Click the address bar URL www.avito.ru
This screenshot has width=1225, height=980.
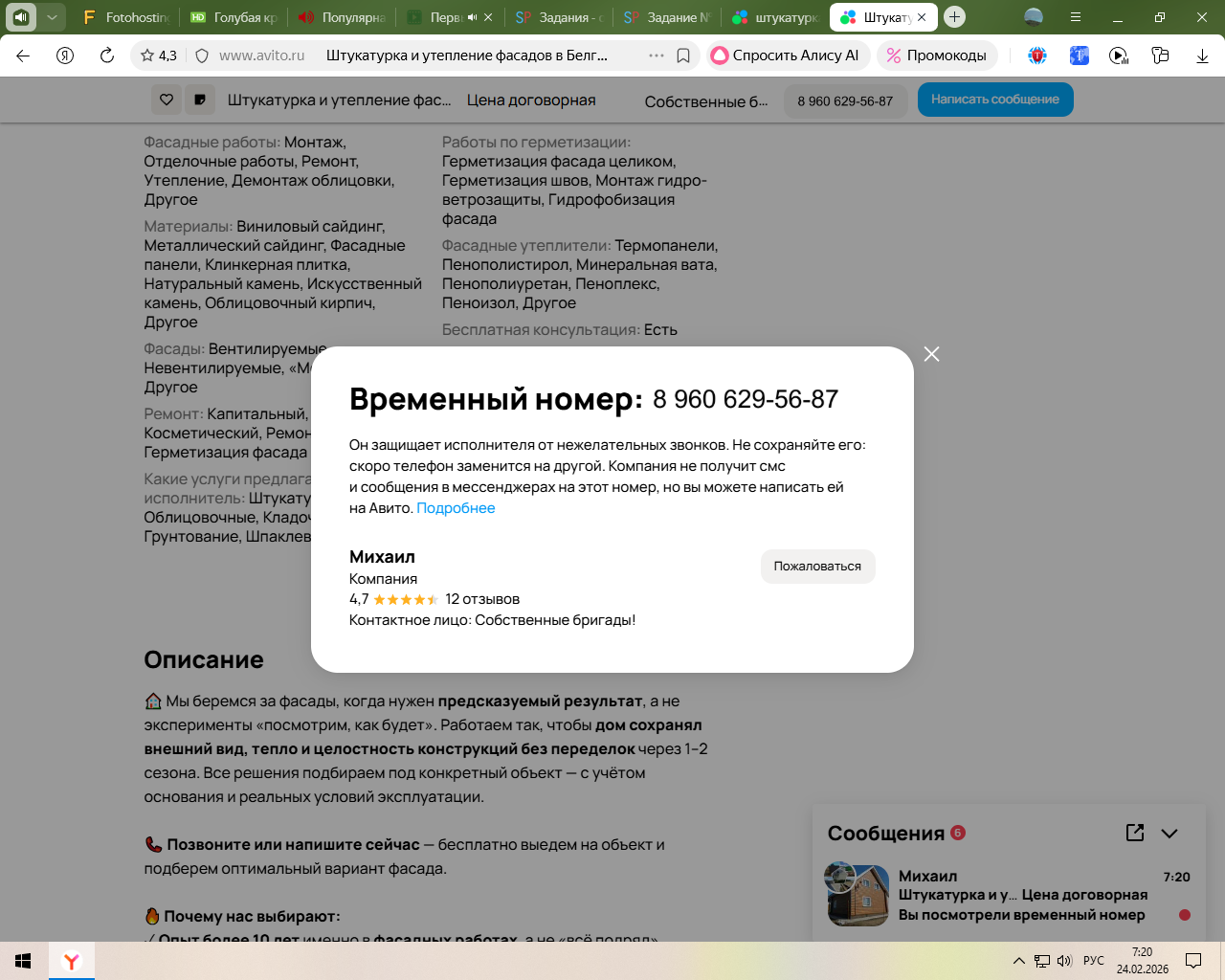tap(261, 56)
